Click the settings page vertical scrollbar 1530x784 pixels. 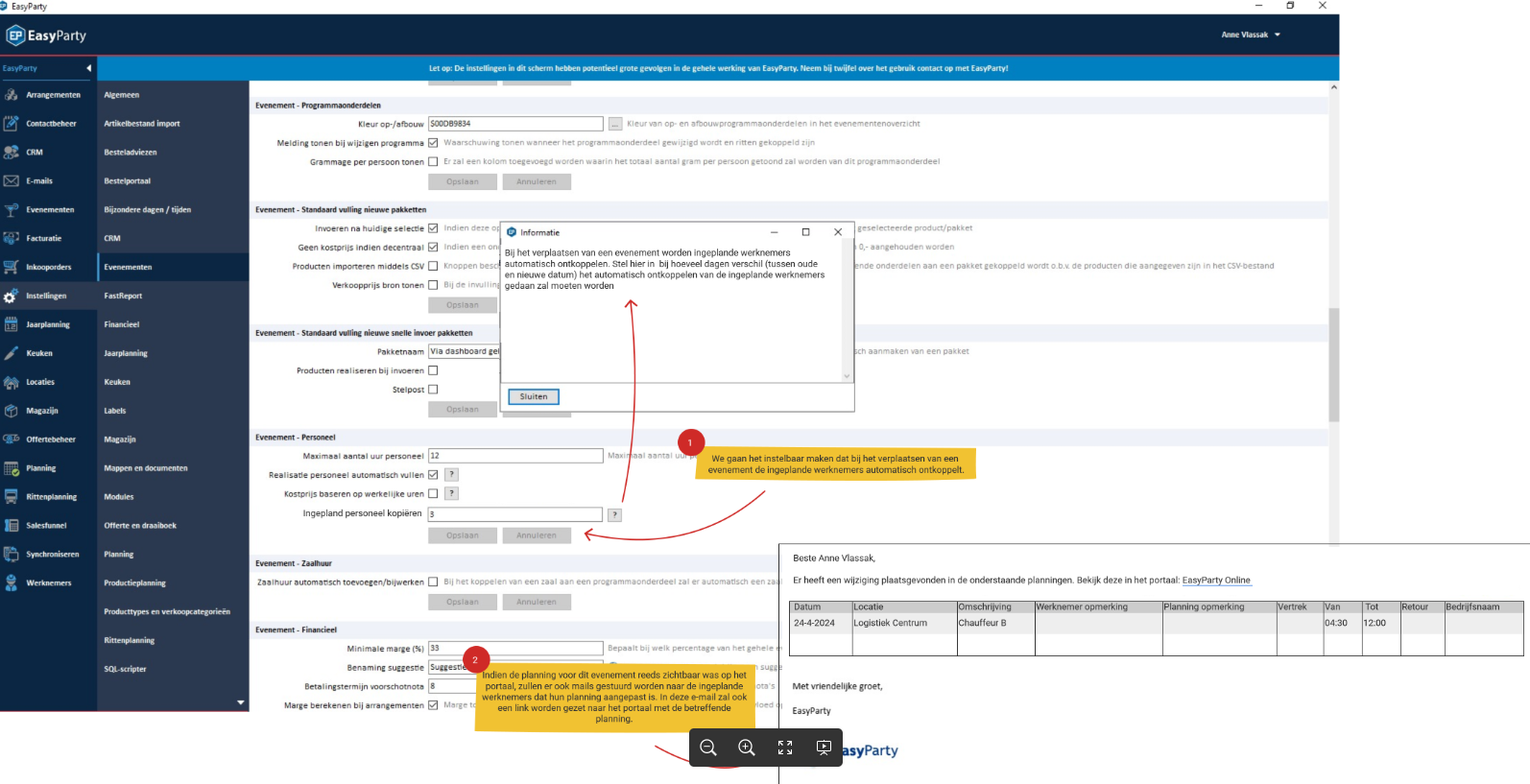(1333, 365)
